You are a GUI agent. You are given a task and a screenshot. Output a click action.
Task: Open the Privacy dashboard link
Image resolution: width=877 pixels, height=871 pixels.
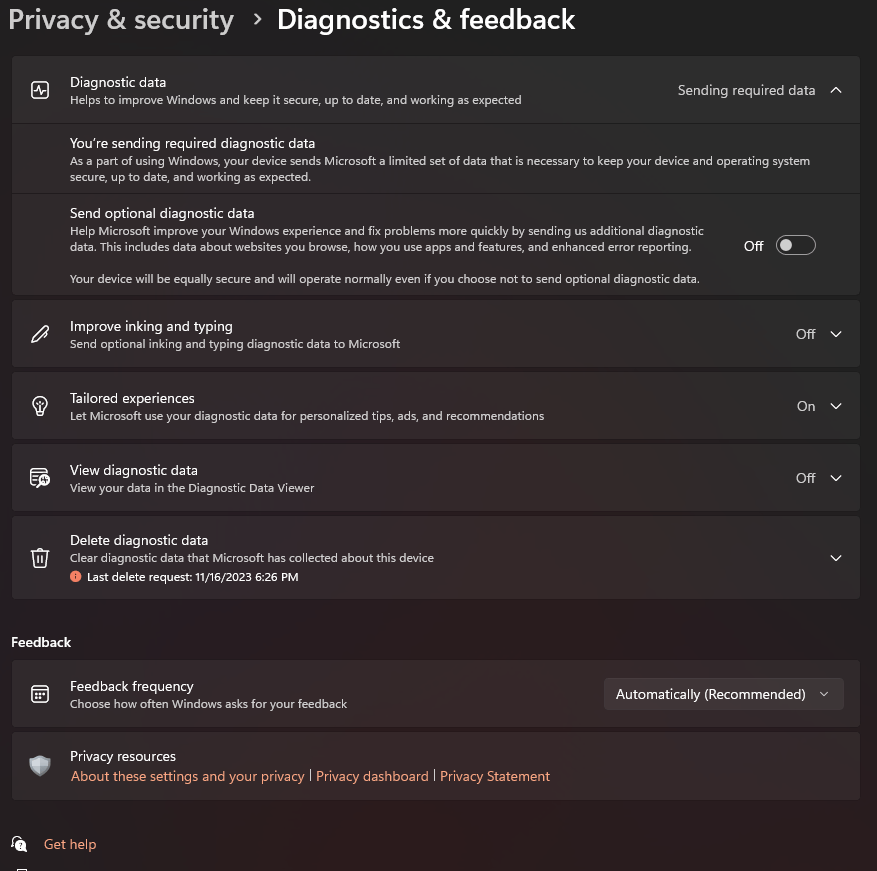(x=372, y=776)
